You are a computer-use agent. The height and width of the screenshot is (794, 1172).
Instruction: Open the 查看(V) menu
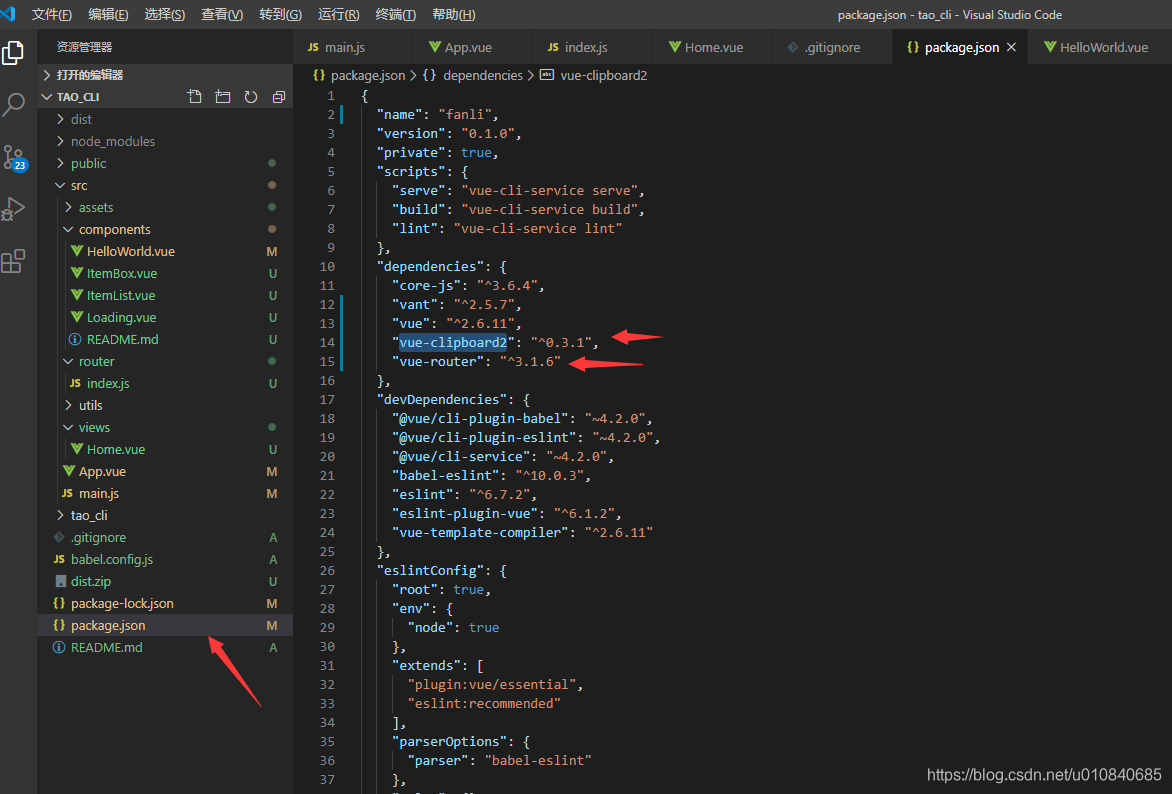click(x=222, y=14)
